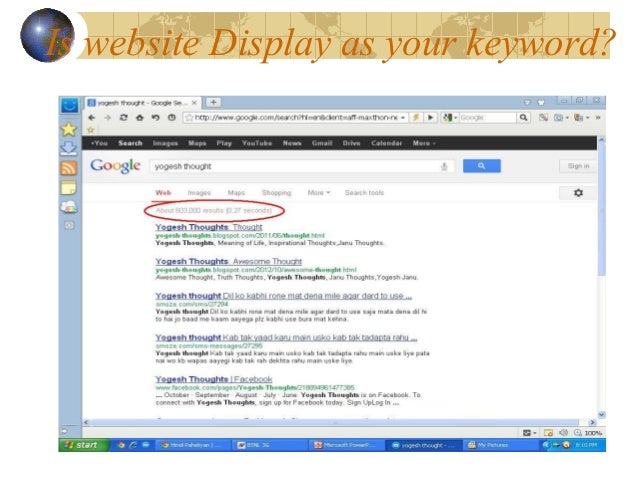Click the lightning mode switch icon
Screen dimensions: 638x479
(x=416, y=118)
